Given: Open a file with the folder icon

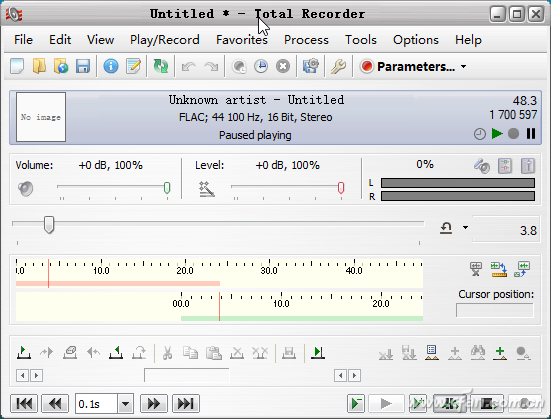Looking at the screenshot, I should 39,66.
